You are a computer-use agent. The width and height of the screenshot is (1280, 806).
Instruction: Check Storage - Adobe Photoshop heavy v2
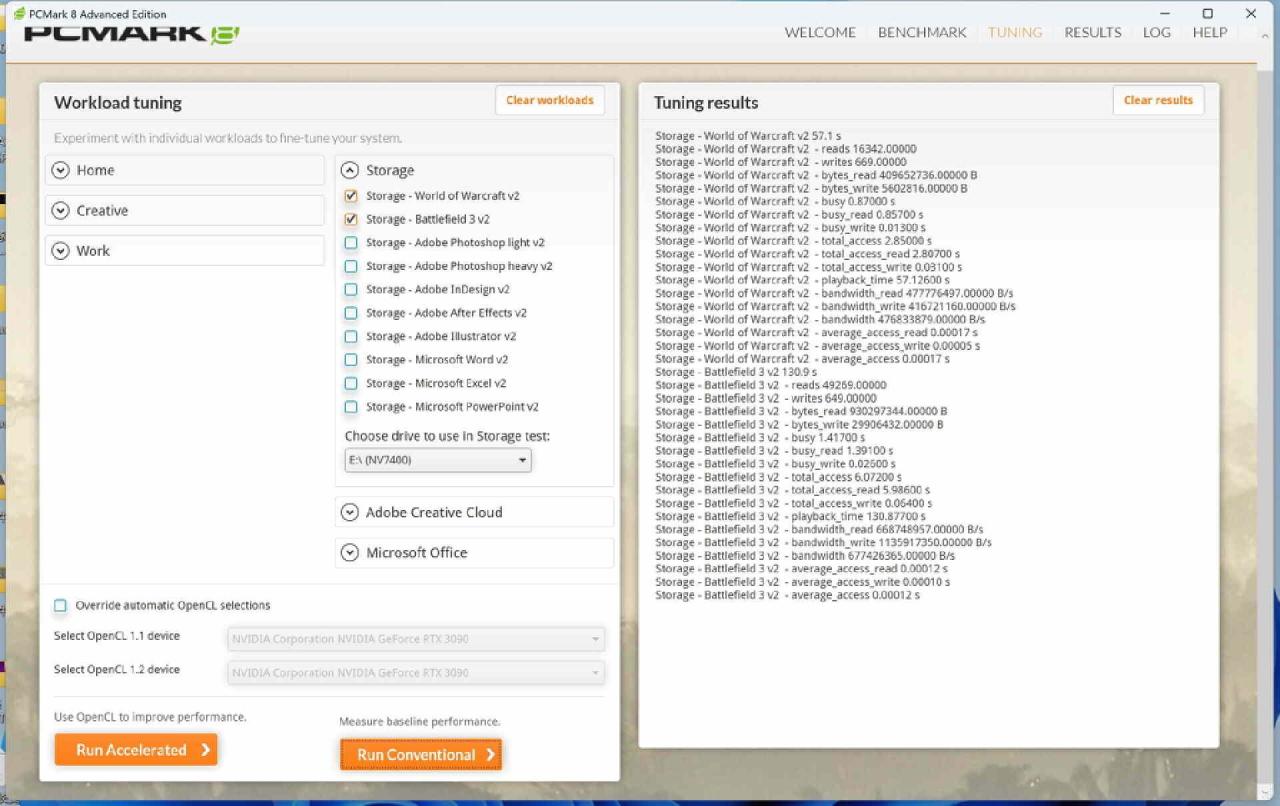[x=351, y=266]
